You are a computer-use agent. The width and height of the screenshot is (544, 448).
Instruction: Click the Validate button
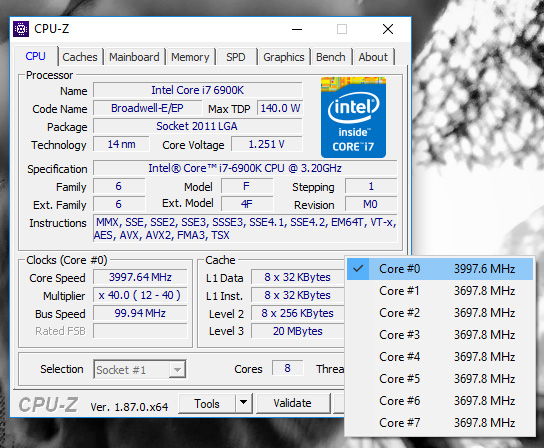tap(292, 404)
